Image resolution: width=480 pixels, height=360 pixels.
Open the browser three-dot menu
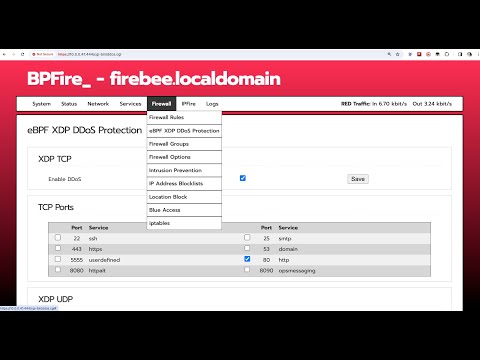(x=478, y=54)
